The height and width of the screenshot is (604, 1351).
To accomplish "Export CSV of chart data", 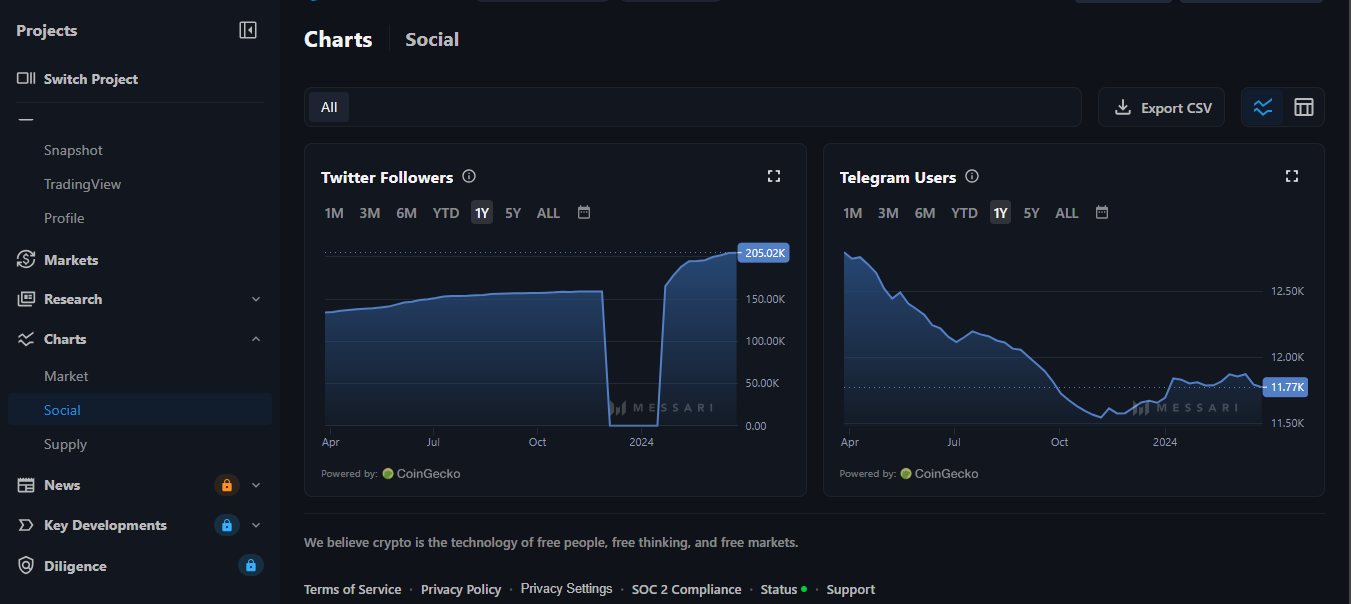I will point(1162,107).
